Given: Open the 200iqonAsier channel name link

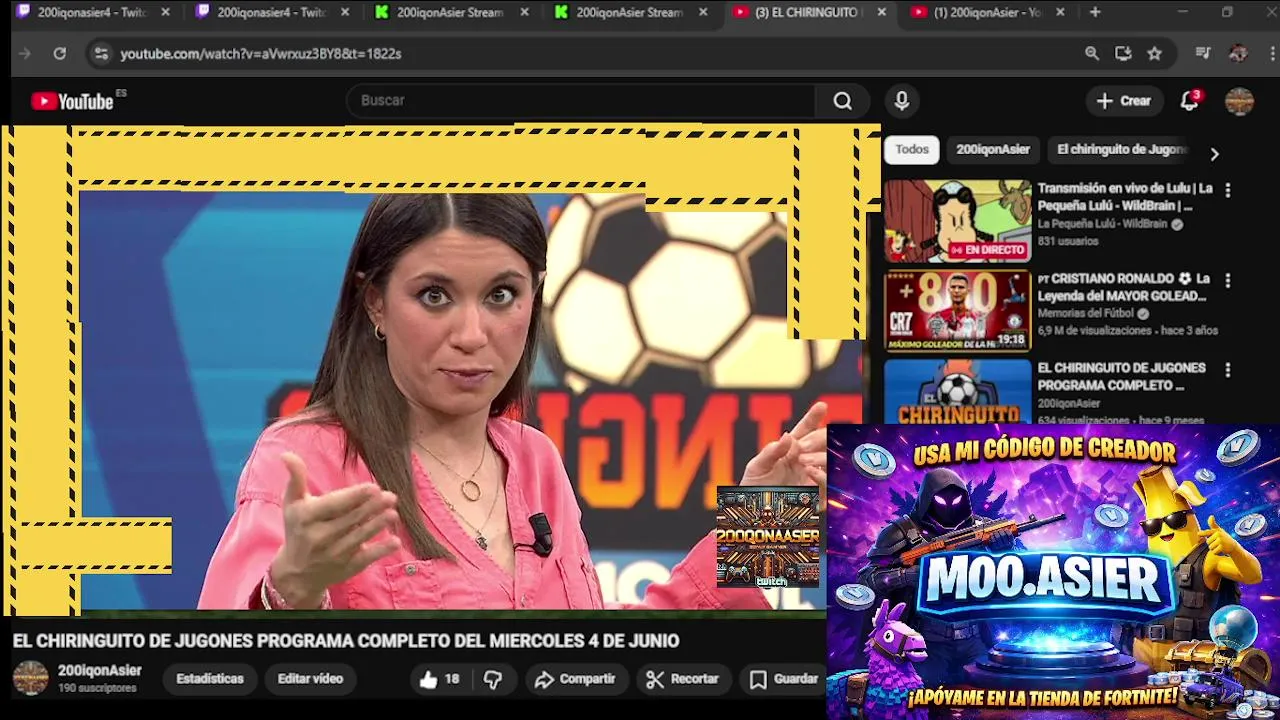Looking at the screenshot, I should 100,671.
